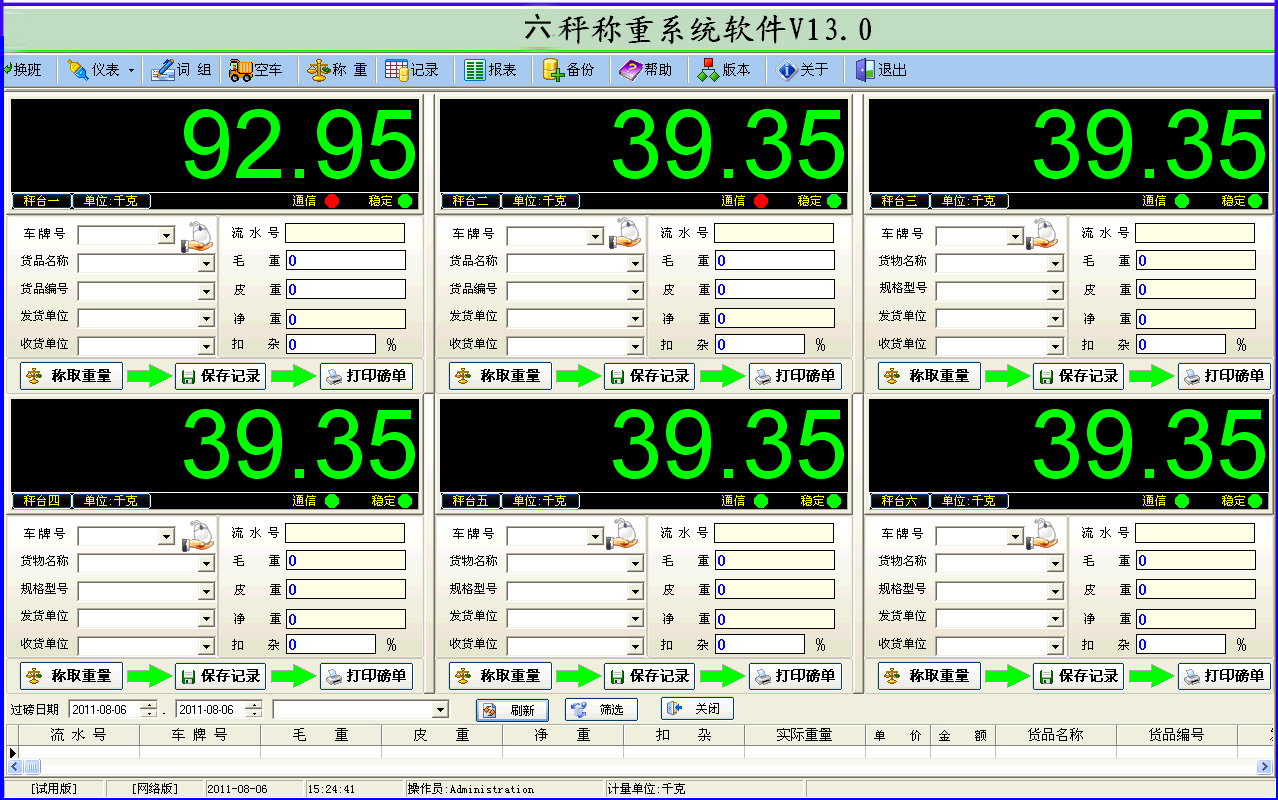1278x800 pixels.
Task: Click the green 通信 indicator of 秤台六
Action: (1182, 501)
